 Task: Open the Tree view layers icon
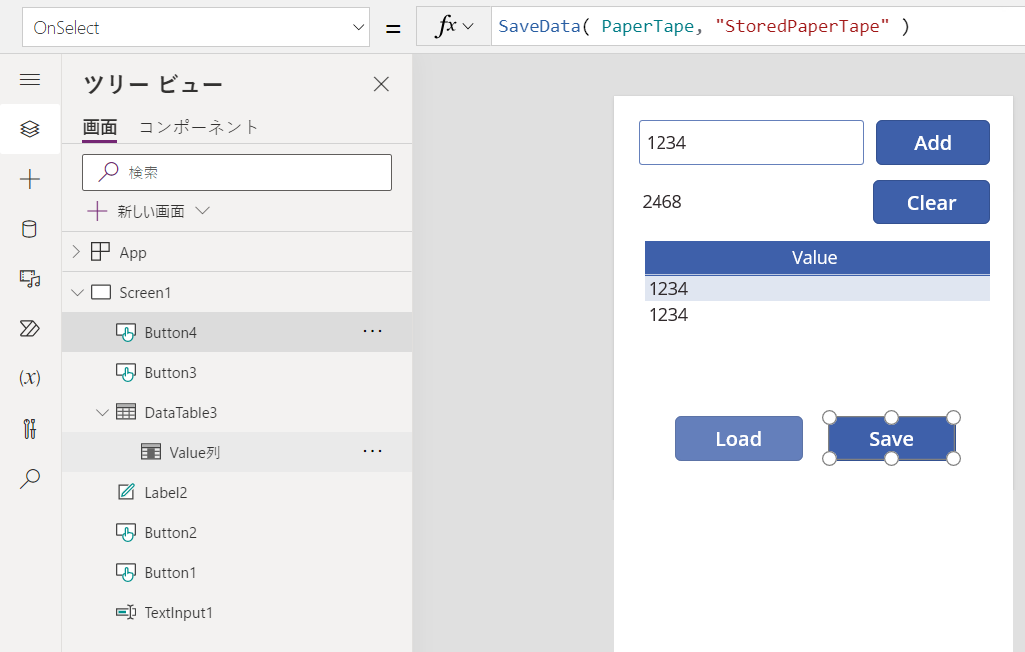coord(30,129)
